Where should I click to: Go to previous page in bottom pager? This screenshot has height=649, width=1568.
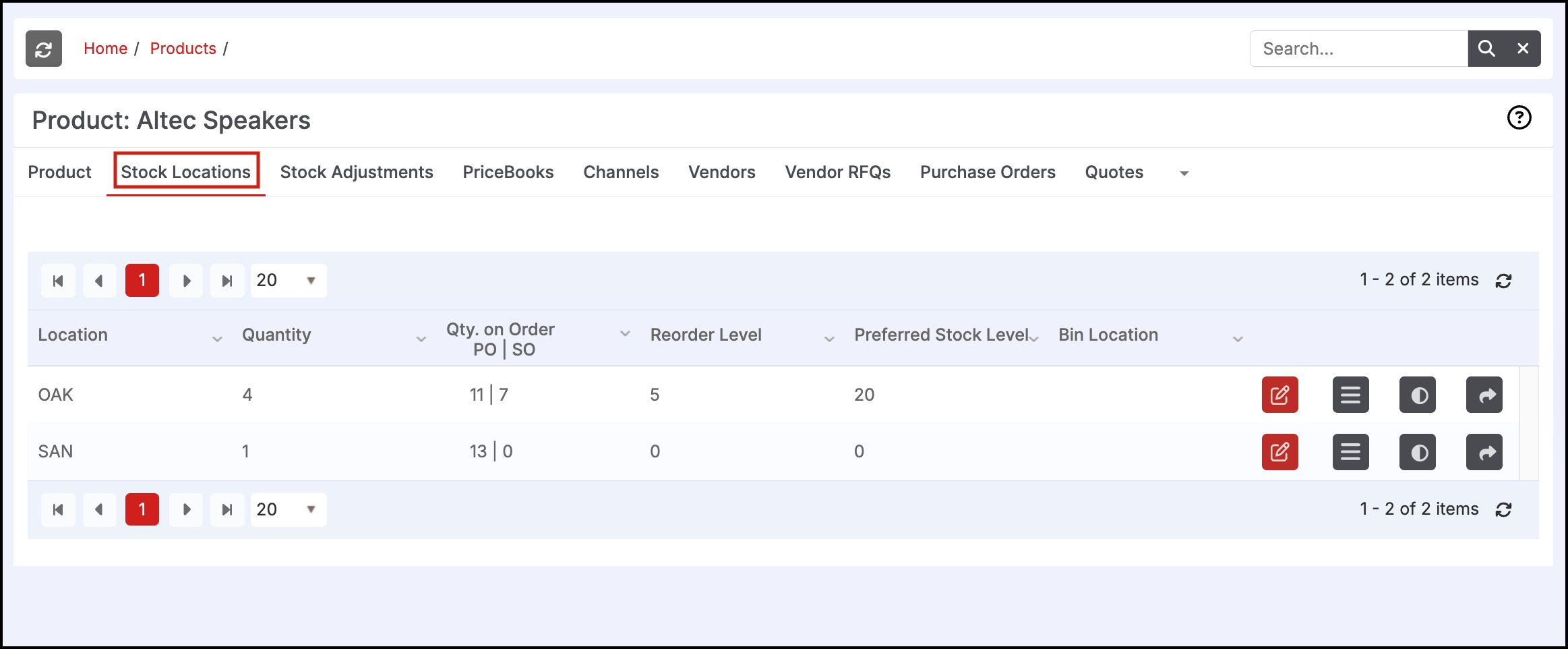click(100, 509)
